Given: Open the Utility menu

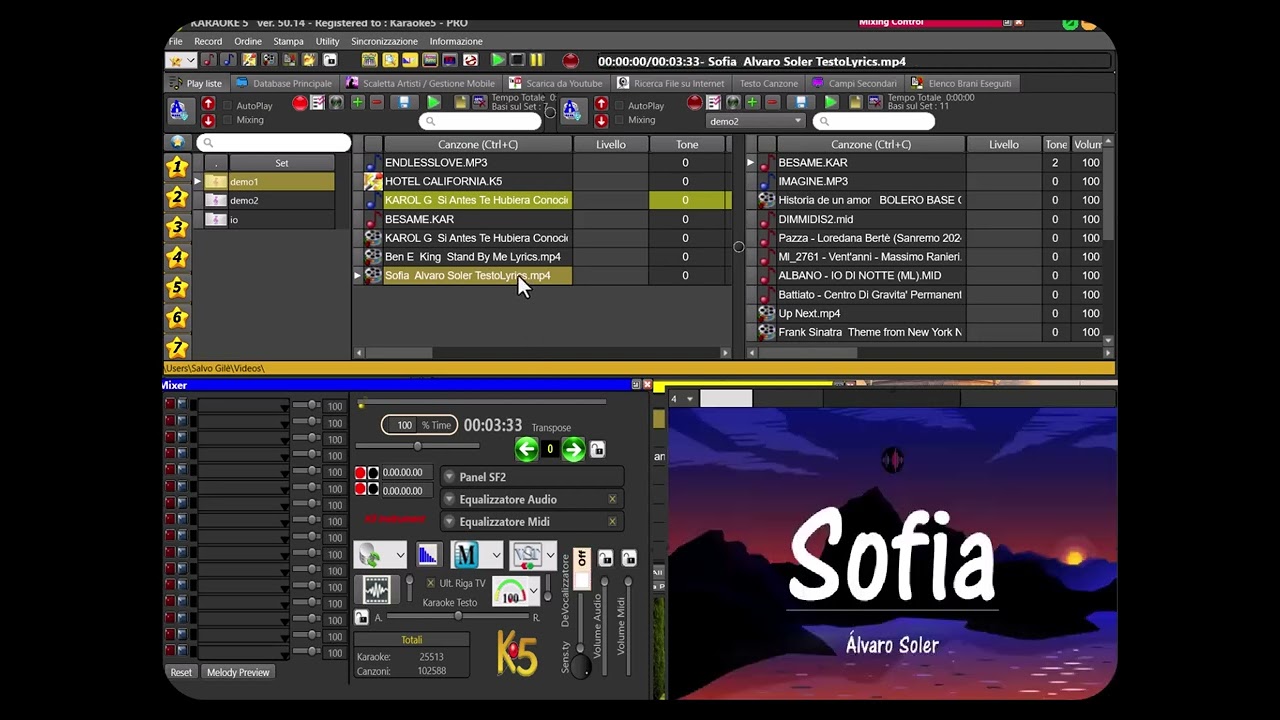Looking at the screenshot, I should [328, 41].
